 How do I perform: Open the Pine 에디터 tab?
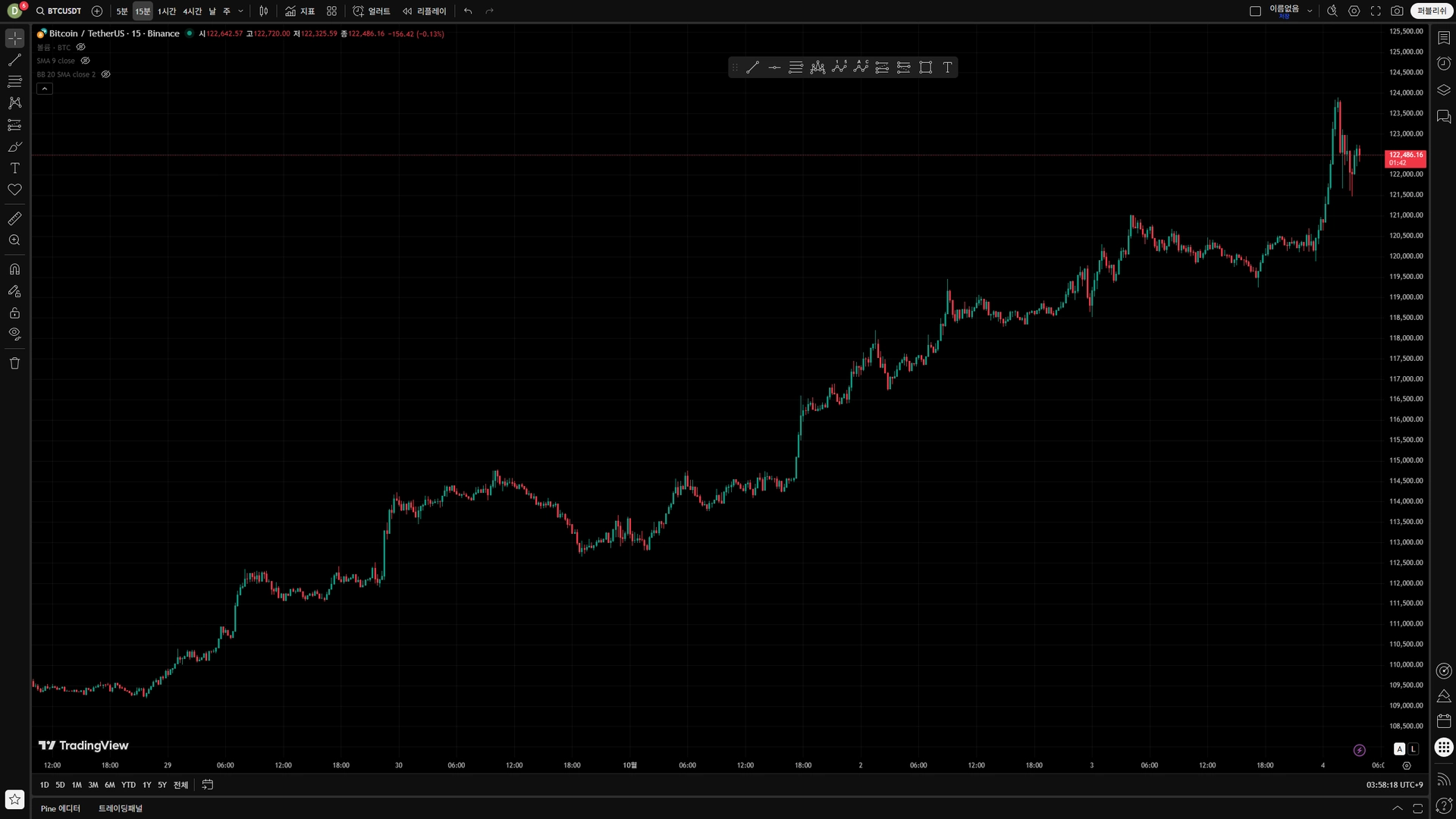[x=61, y=808]
